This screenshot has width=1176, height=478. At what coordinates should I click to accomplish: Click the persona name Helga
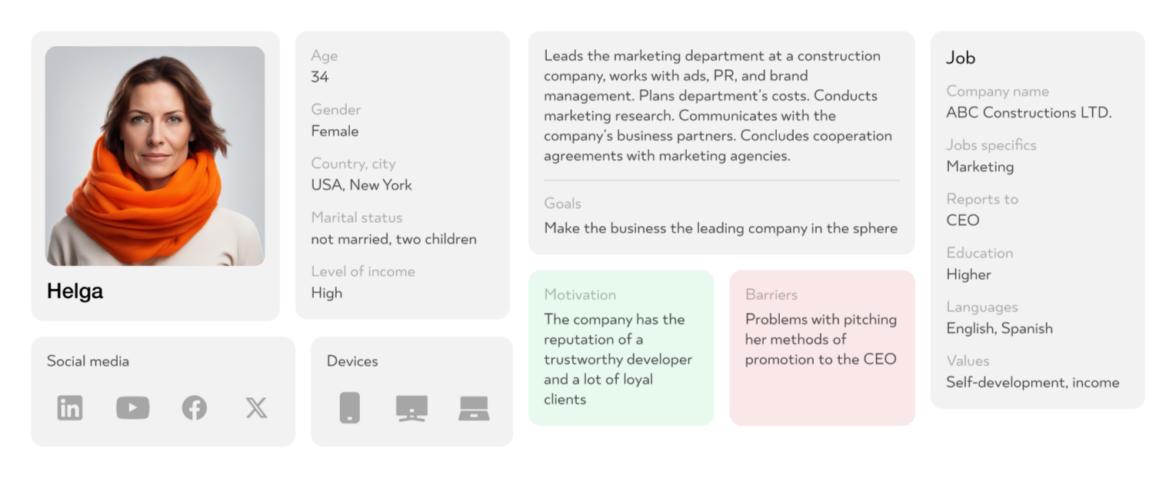point(75,292)
